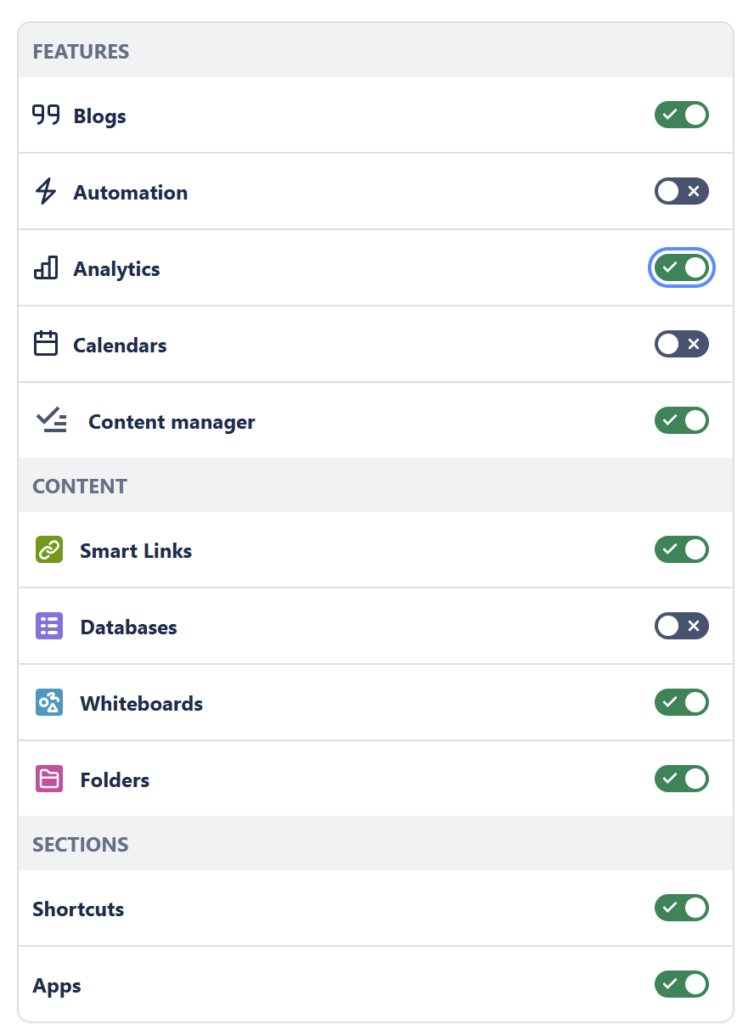
Task: Disable the Smart Links toggle
Action: (x=682, y=550)
